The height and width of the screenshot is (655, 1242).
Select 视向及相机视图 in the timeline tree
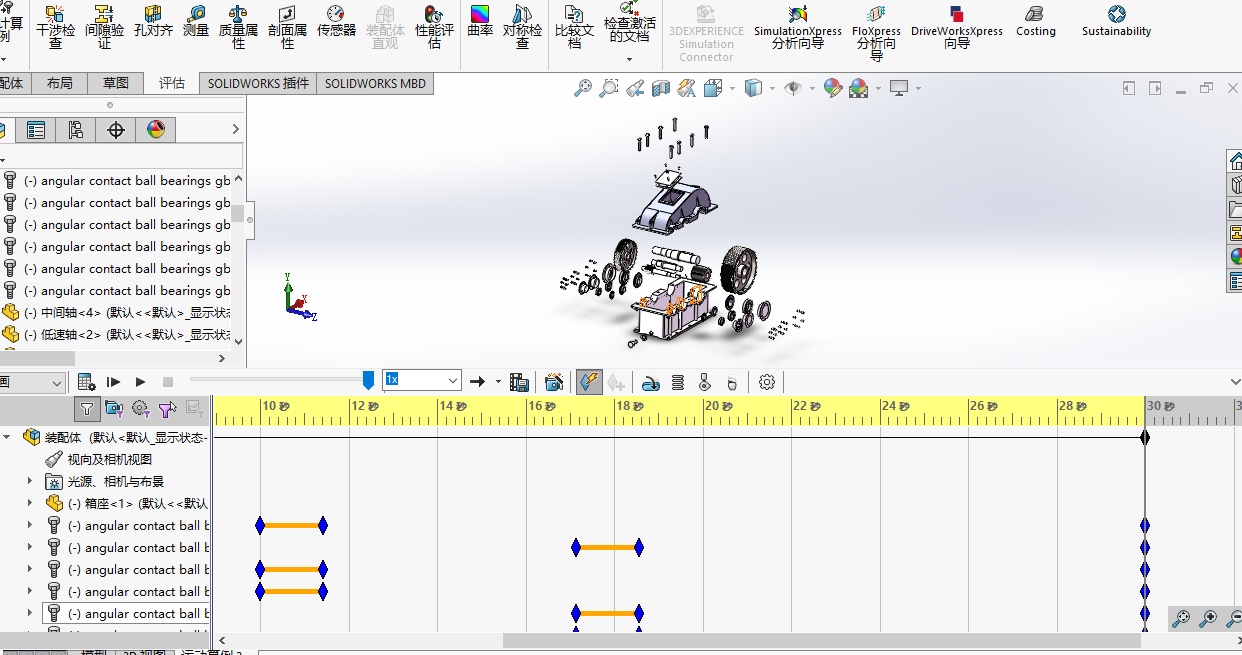pos(109,459)
